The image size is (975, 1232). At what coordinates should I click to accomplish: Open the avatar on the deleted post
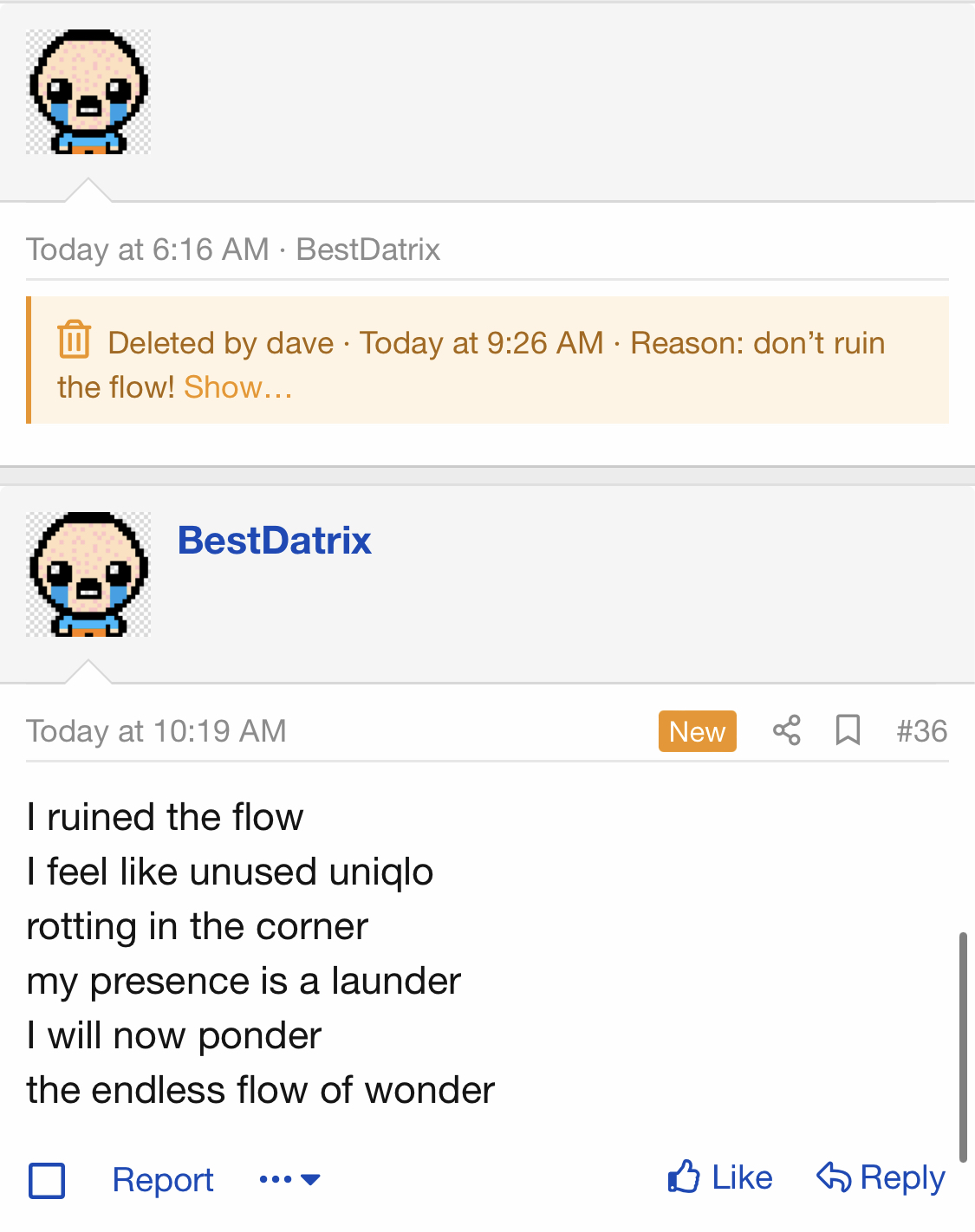pos(88,92)
